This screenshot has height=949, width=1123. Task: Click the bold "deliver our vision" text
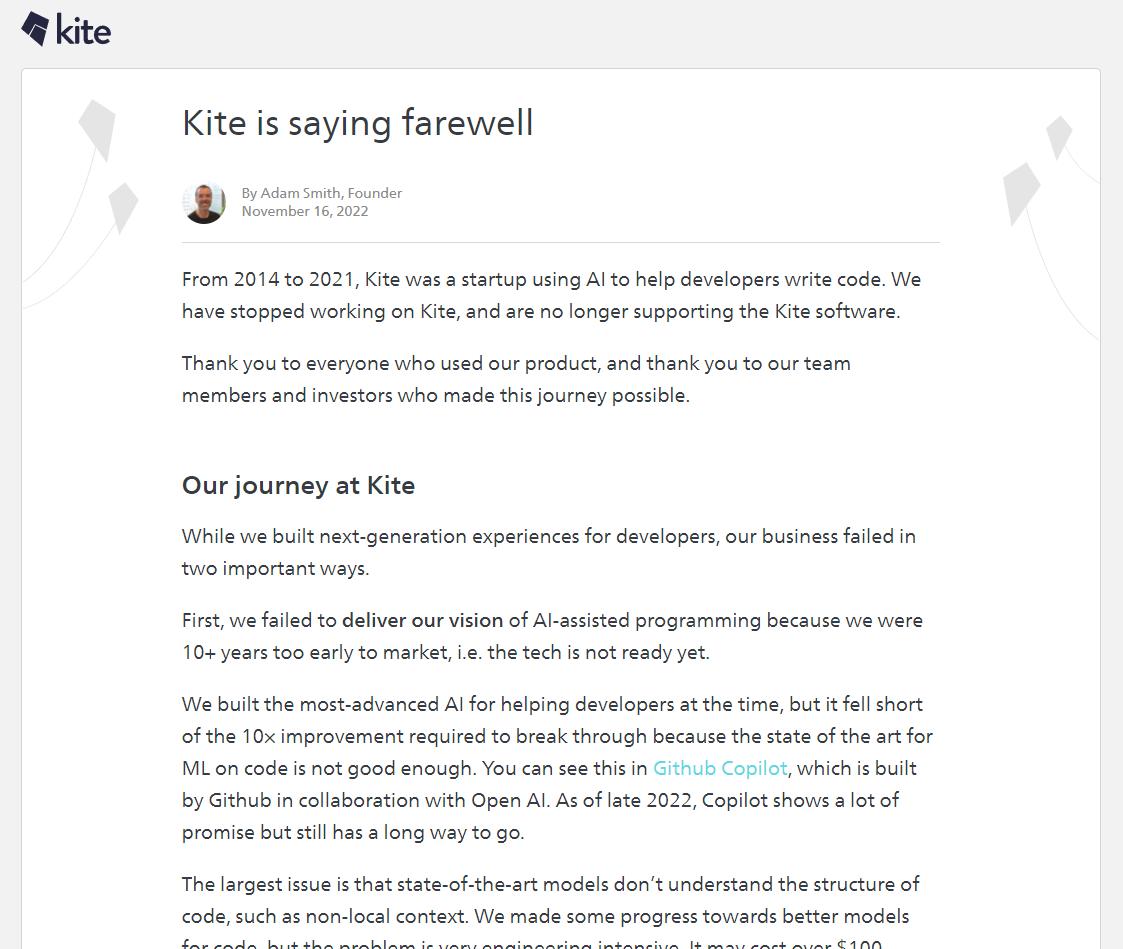click(x=422, y=620)
